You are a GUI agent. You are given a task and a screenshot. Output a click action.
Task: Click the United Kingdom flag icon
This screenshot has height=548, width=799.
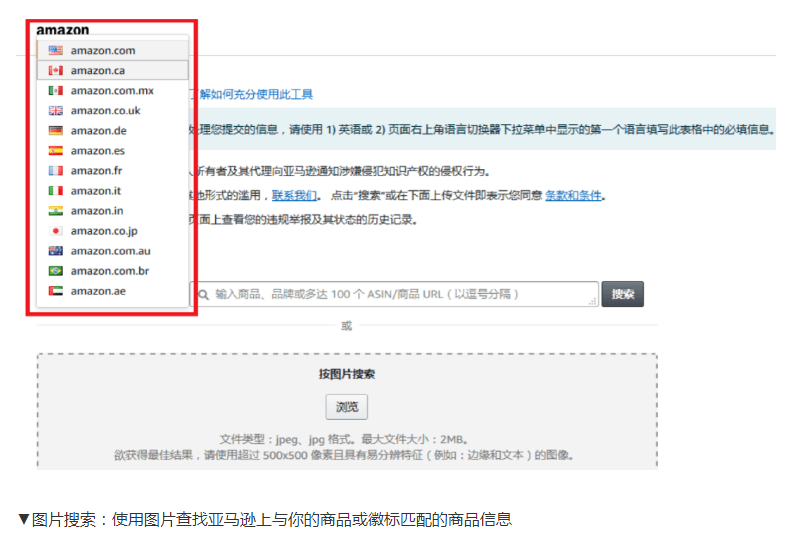tap(56, 111)
